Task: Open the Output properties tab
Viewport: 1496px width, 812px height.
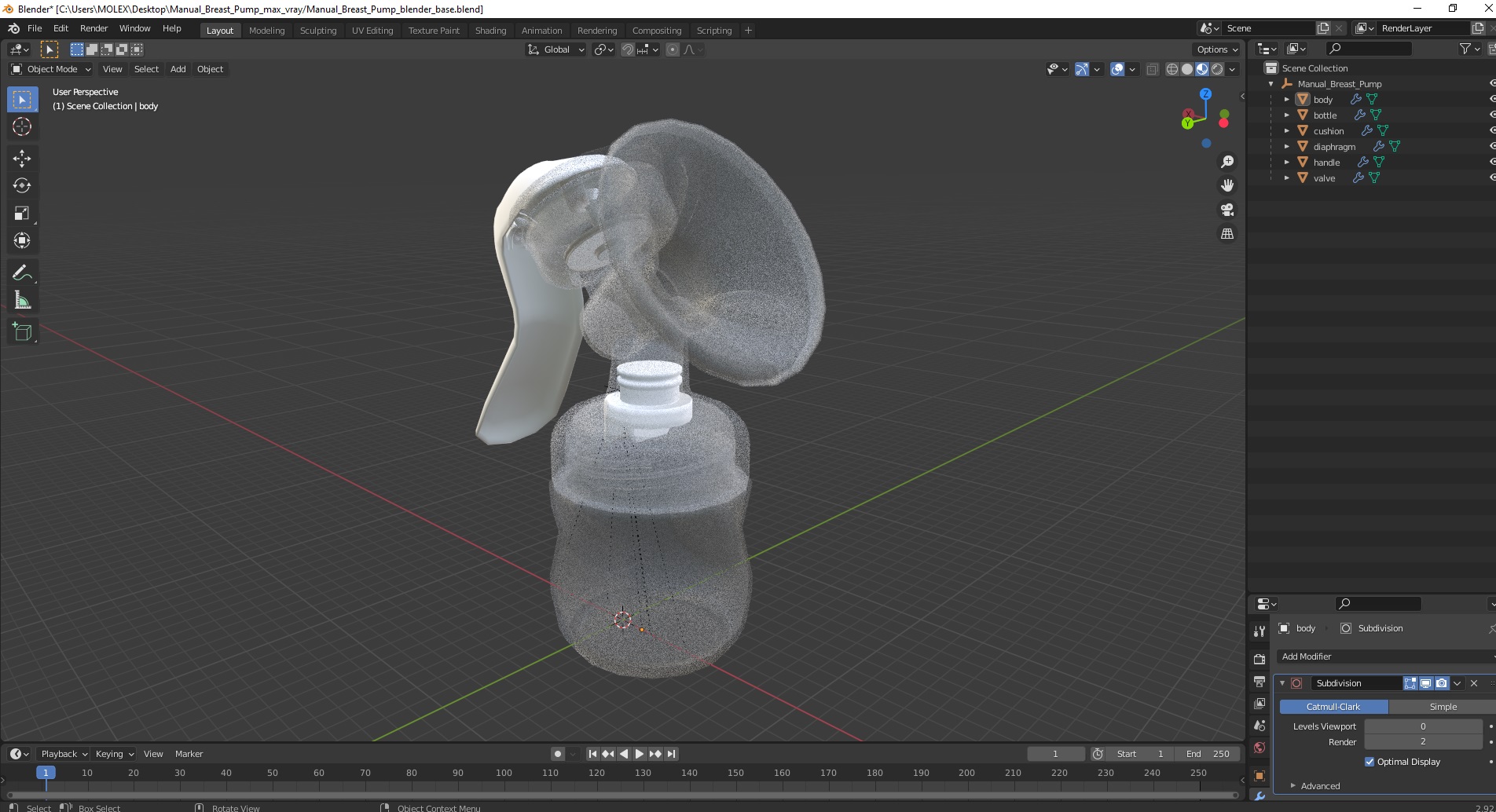Action: tap(1259, 681)
